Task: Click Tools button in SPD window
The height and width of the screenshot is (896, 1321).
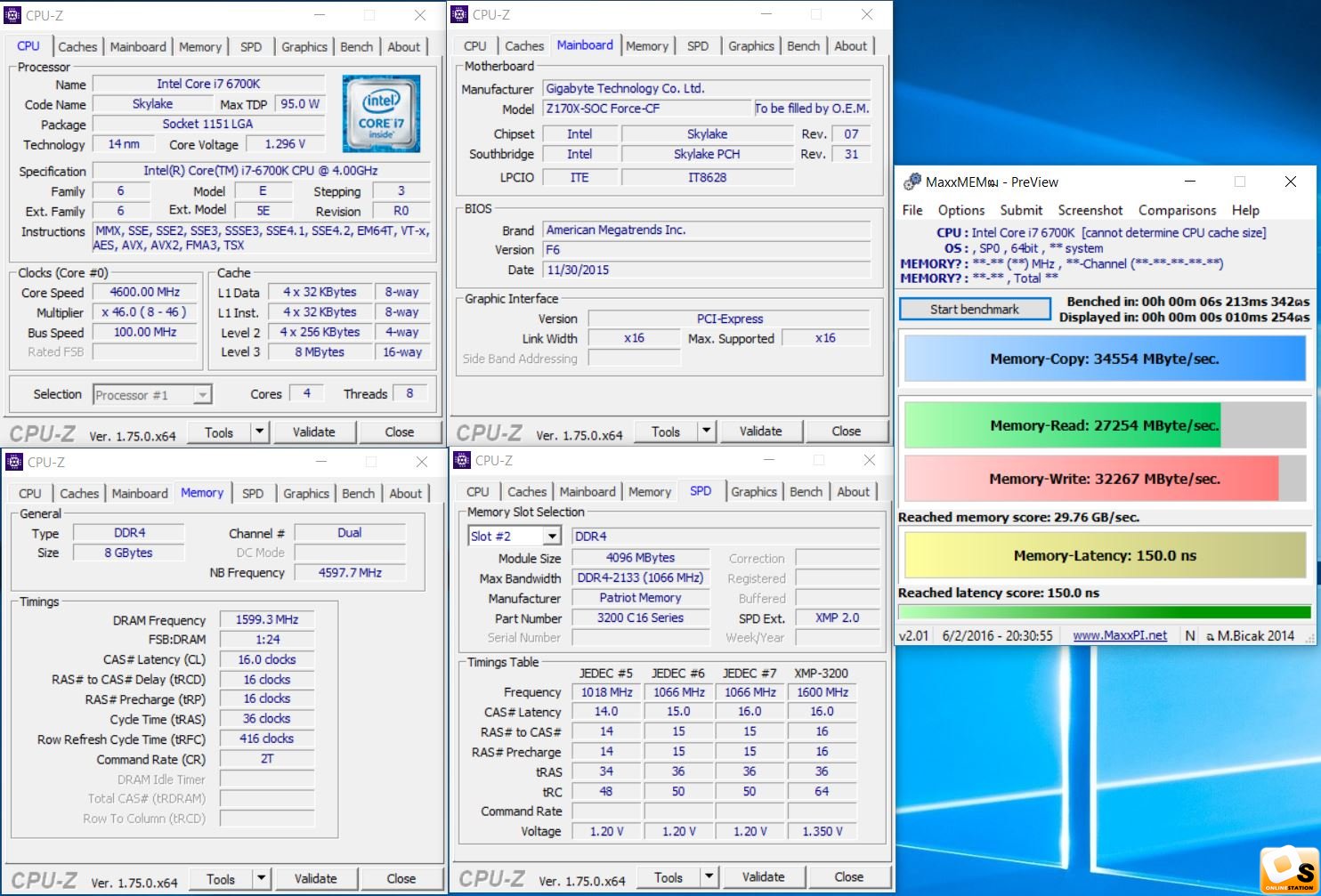Action: (x=668, y=877)
